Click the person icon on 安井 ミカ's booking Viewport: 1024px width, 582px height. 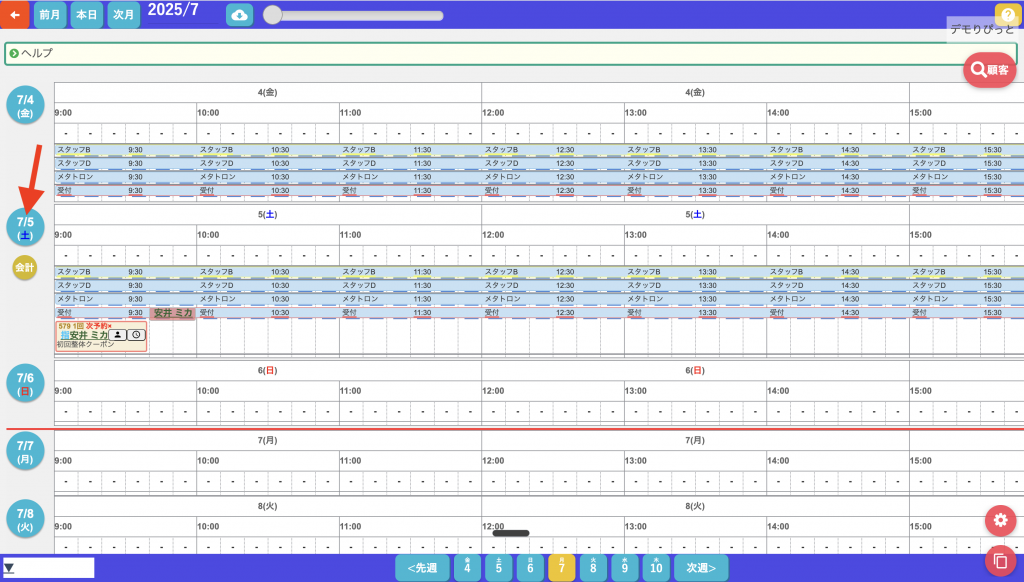point(118,335)
